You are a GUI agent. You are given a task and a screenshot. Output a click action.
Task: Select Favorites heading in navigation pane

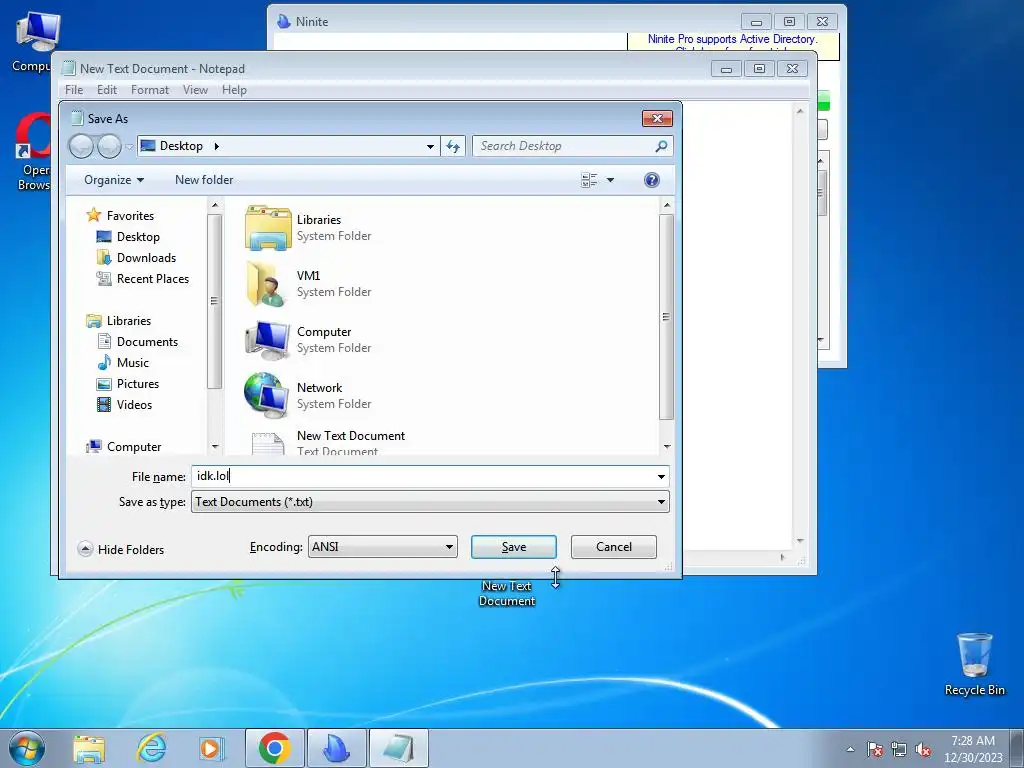tap(130, 216)
